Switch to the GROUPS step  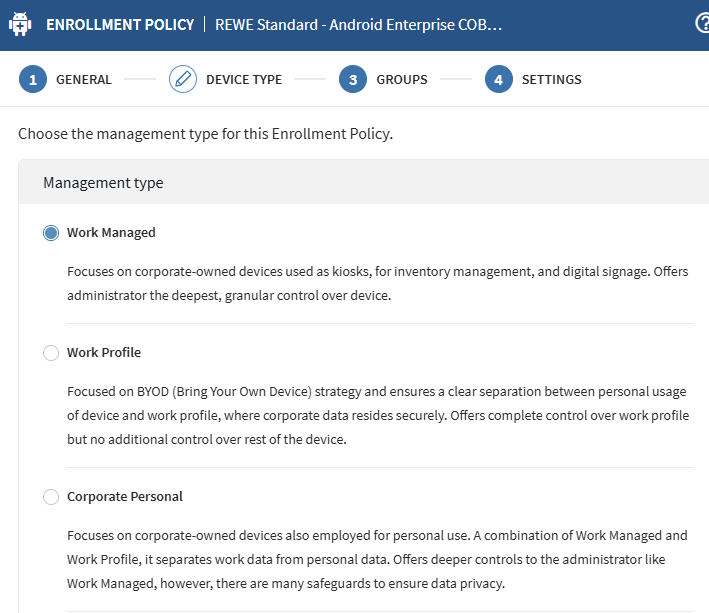pyautogui.click(x=402, y=79)
